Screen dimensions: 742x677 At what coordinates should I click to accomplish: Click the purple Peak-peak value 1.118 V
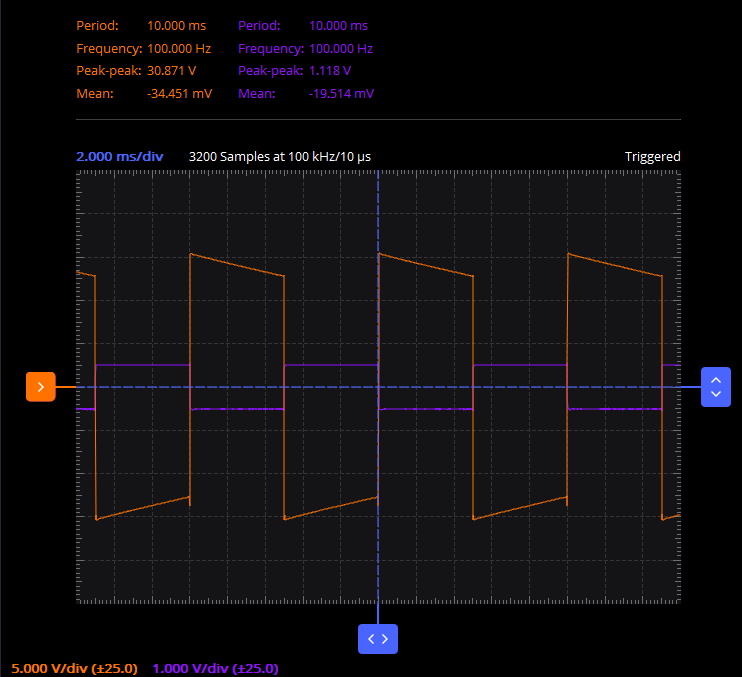pyautogui.click(x=330, y=71)
